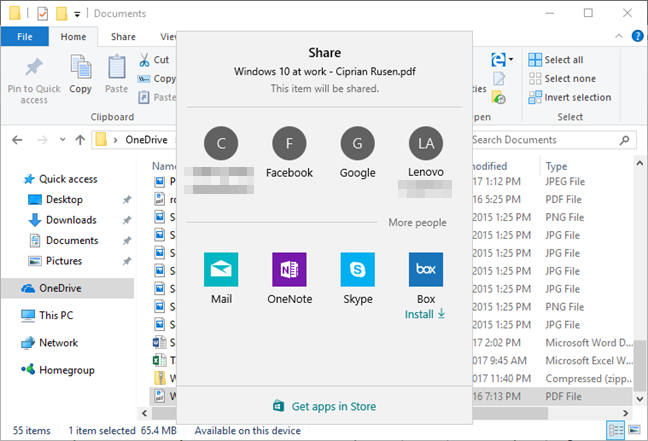The width and height of the screenshot is (648, 441).
Task: Click the Properties checkmark icon in the title bar
Action: point(43,14)
